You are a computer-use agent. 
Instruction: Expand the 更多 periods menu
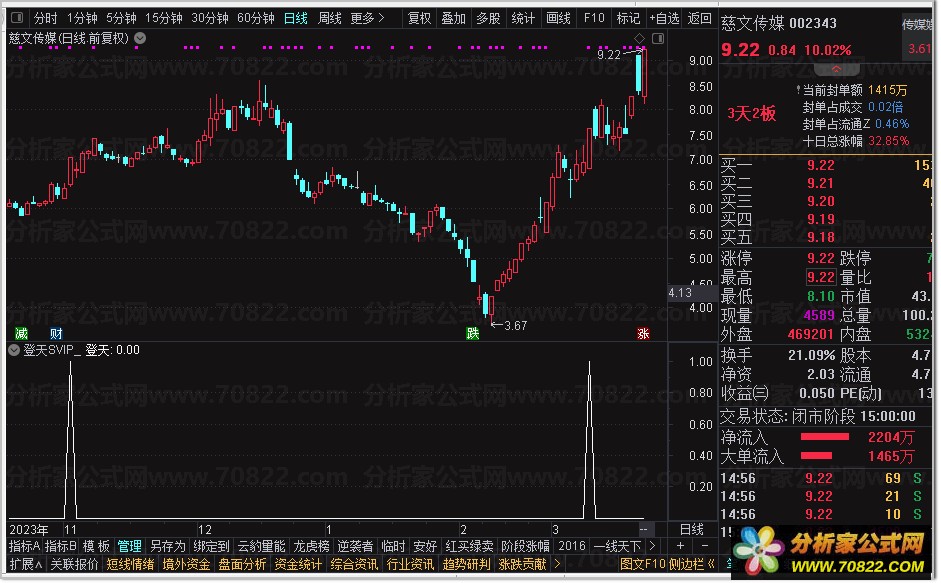(367, 19)
